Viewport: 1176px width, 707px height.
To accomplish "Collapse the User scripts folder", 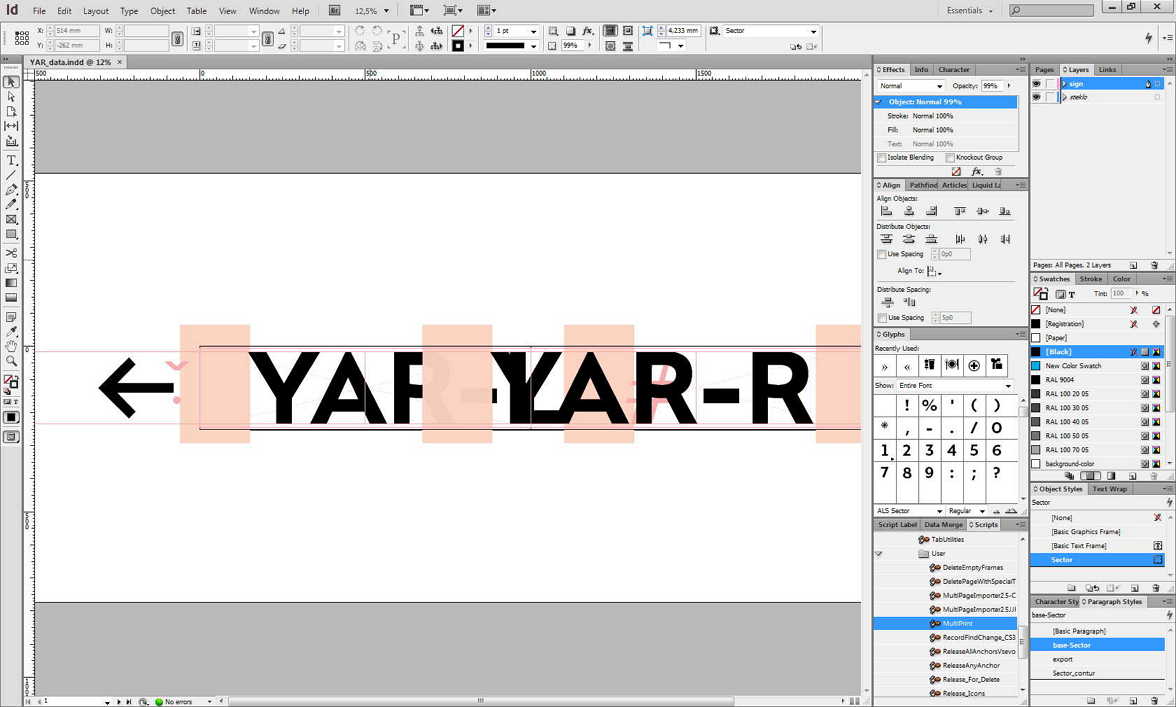I will click(x=879, y=553).
